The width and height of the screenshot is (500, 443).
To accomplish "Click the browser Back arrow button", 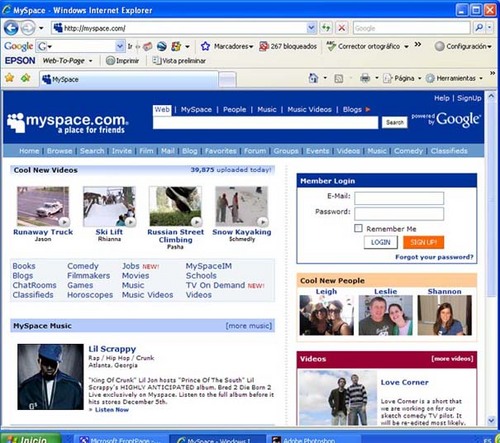I will (11, 28).
